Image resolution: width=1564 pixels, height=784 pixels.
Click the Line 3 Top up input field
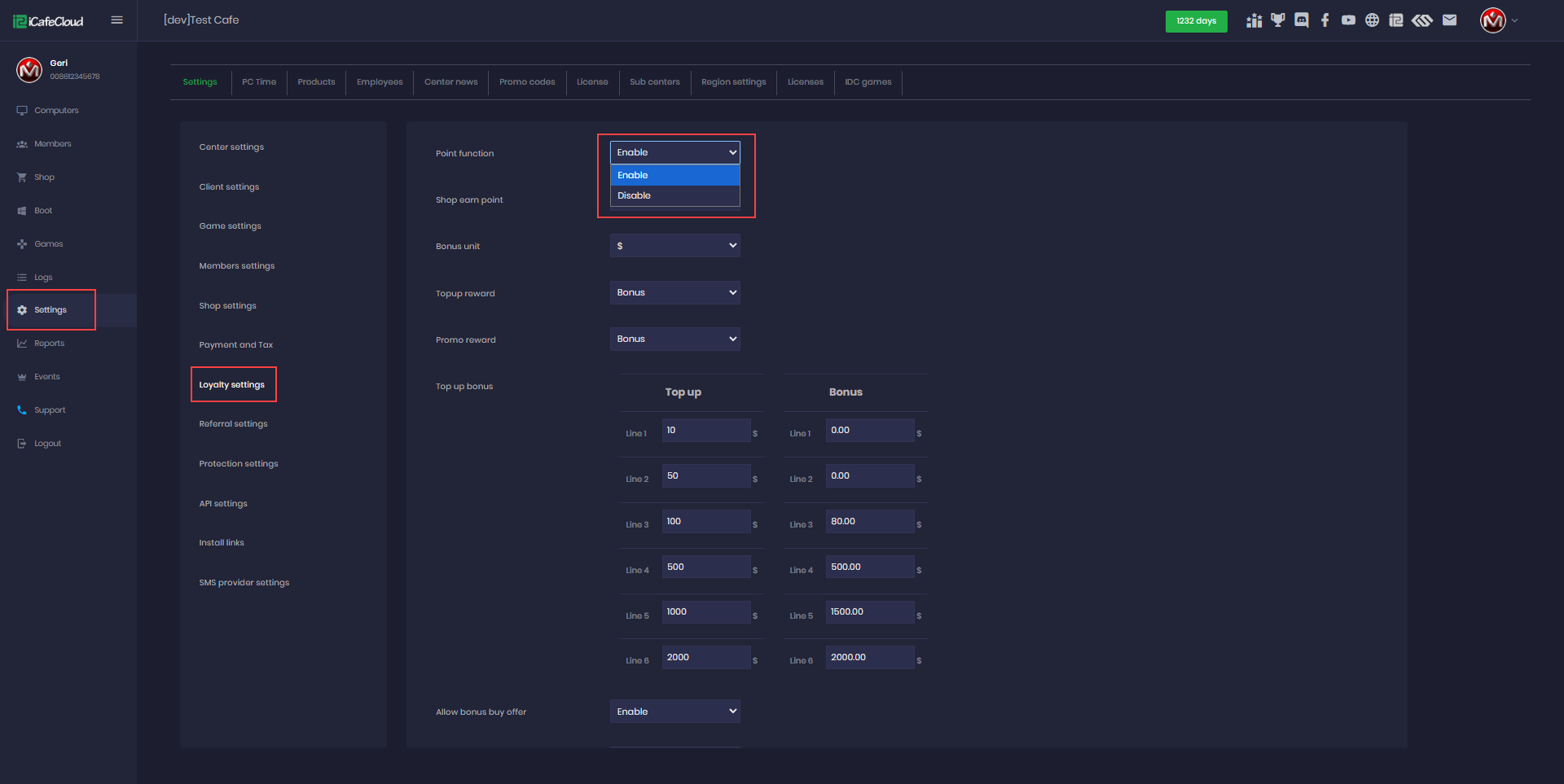pyautogui.click(x=705, y=522)
